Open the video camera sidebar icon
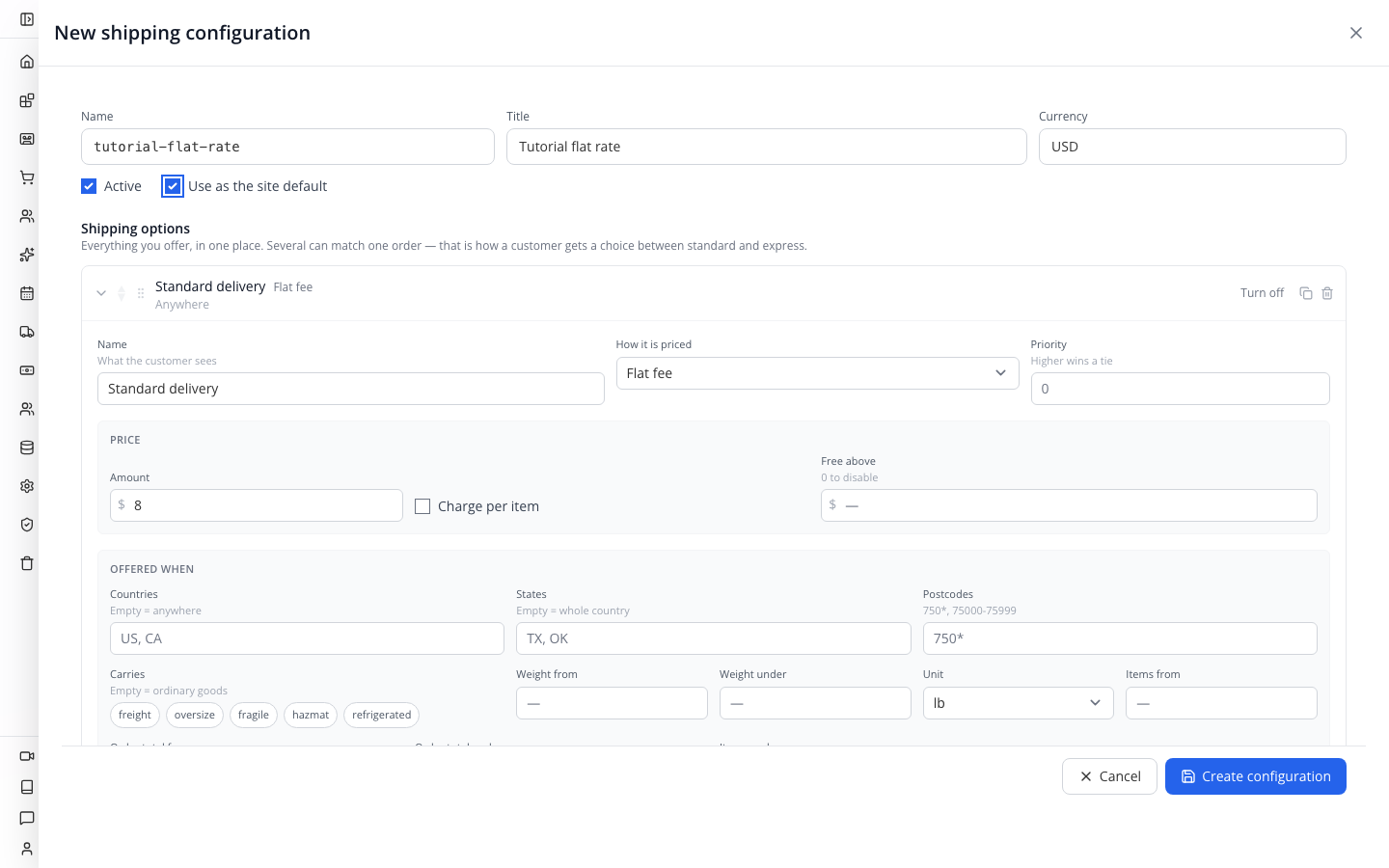This screenshot has width=1389, height=868. click(27, 756)
